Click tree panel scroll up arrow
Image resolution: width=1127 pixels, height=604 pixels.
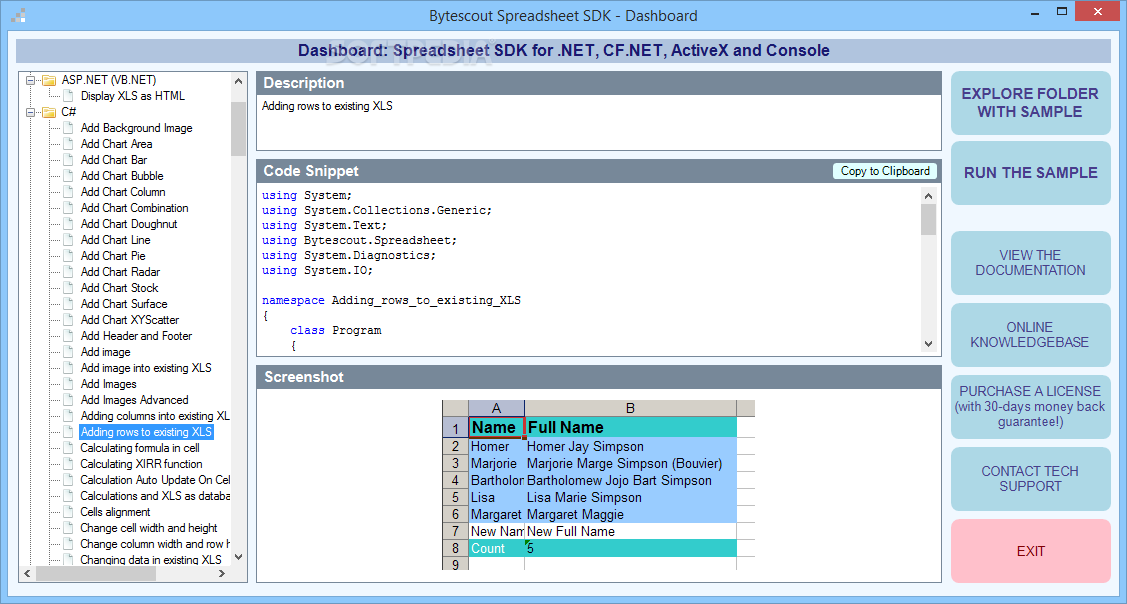(239, 81)
